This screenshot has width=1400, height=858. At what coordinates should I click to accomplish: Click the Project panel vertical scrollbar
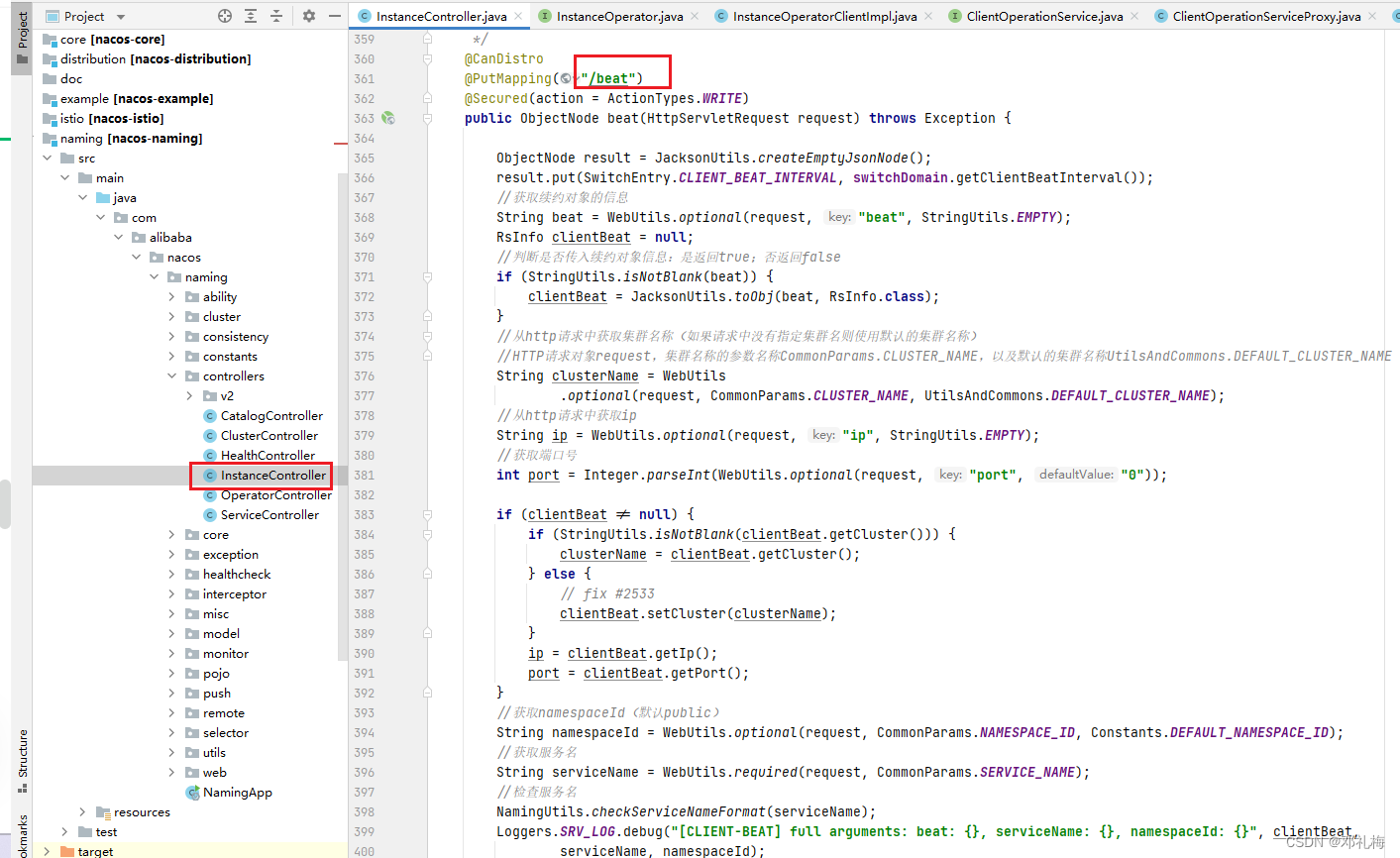pyautogui.click(x=344, y=416)
